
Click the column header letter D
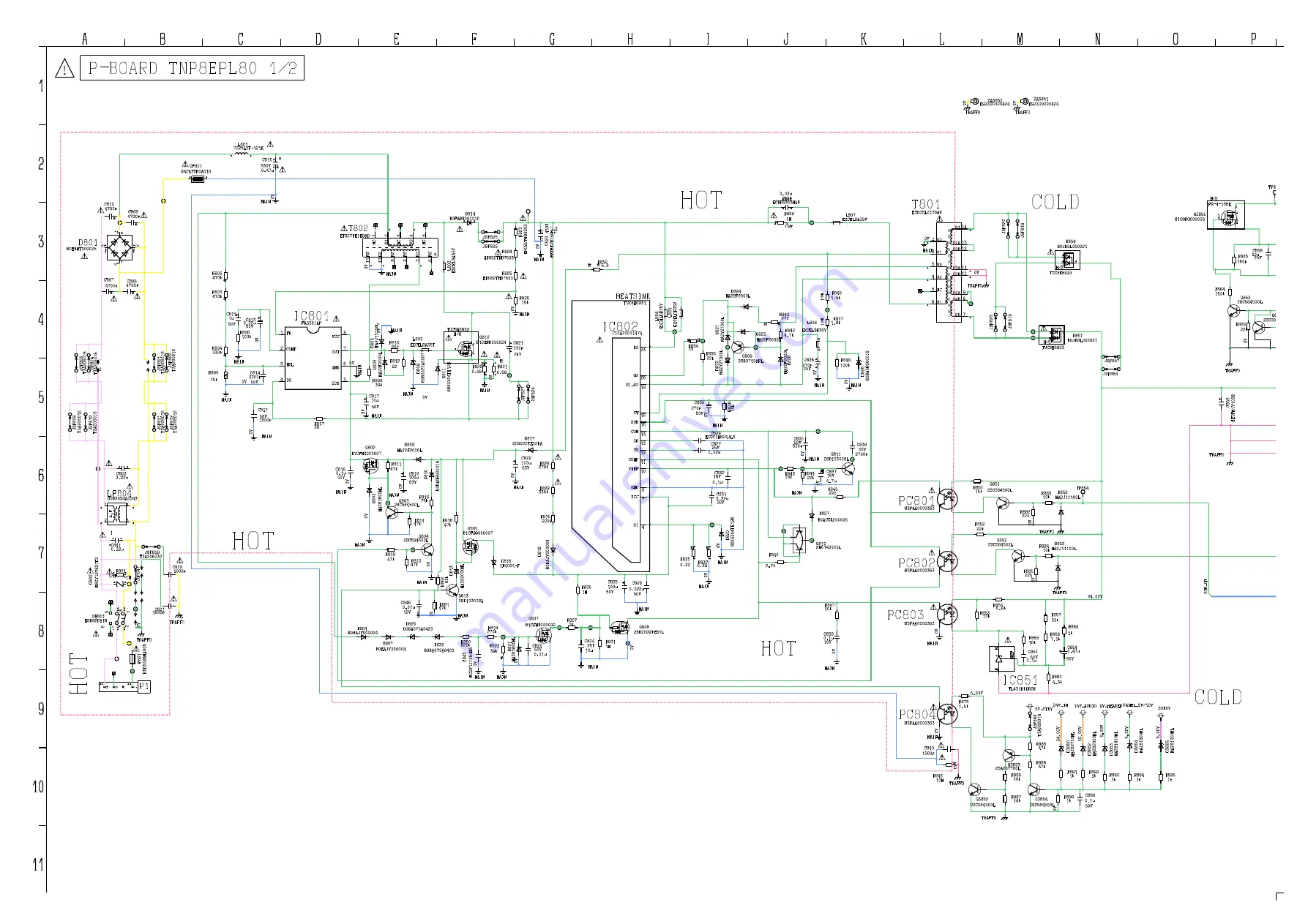318,39
